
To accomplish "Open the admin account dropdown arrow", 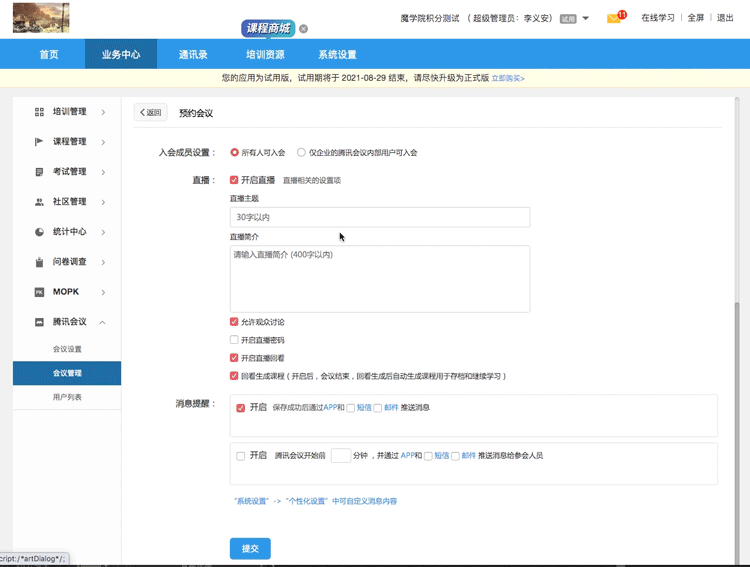I will [x=586, y=18].
